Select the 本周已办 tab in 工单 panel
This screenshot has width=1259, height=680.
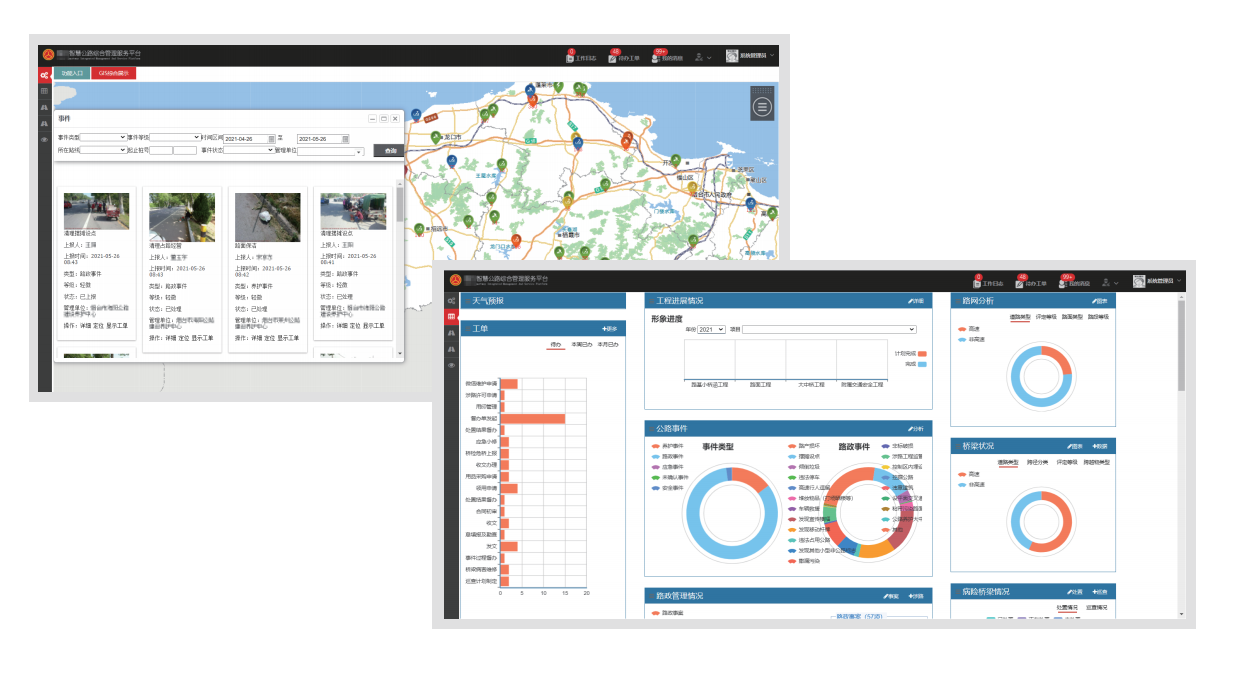[581, 345]
